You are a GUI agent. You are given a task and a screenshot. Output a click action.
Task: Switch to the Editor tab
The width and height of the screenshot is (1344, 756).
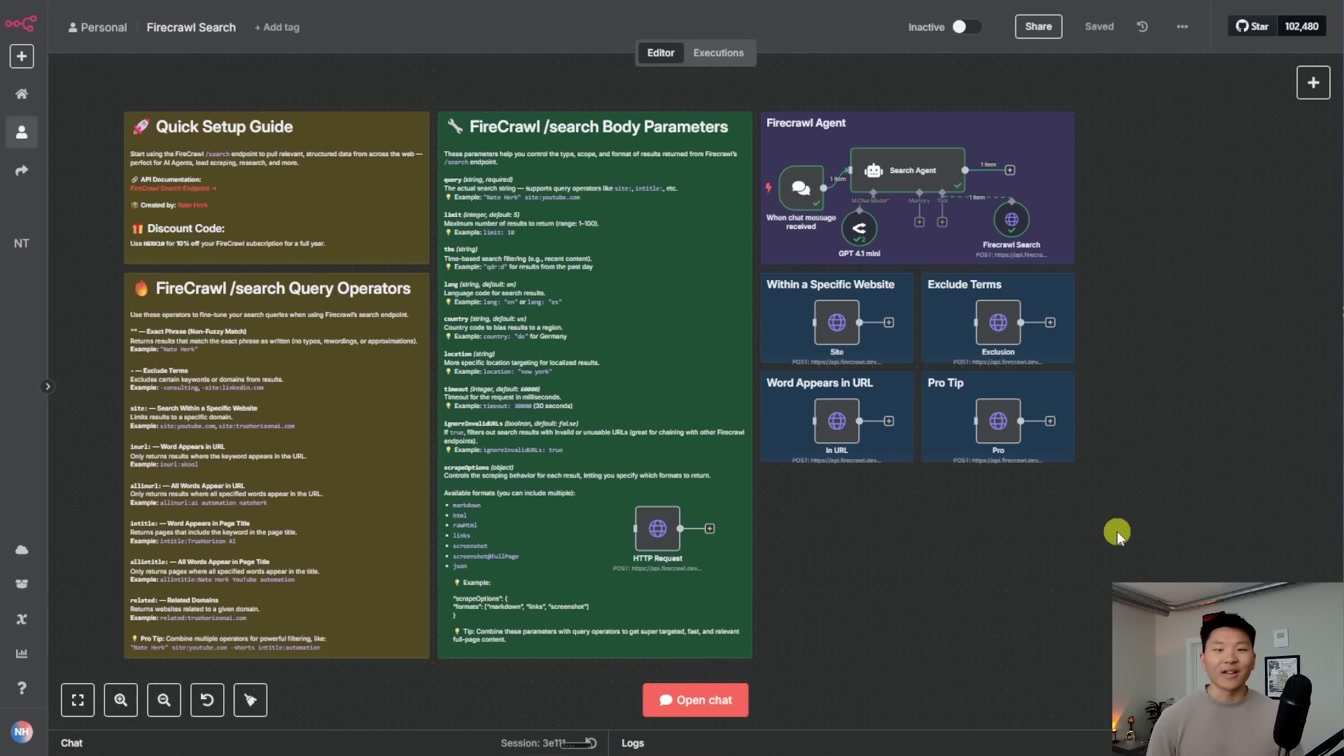(660, 53)
